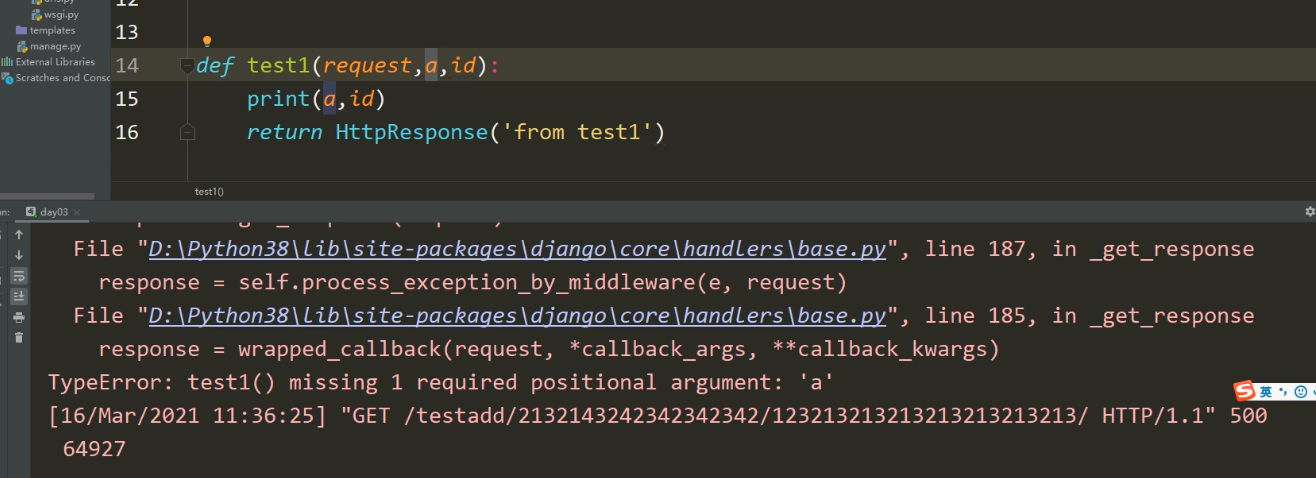Open run panel settings gear icon
1316x478 pixels.
point(1310,212)
